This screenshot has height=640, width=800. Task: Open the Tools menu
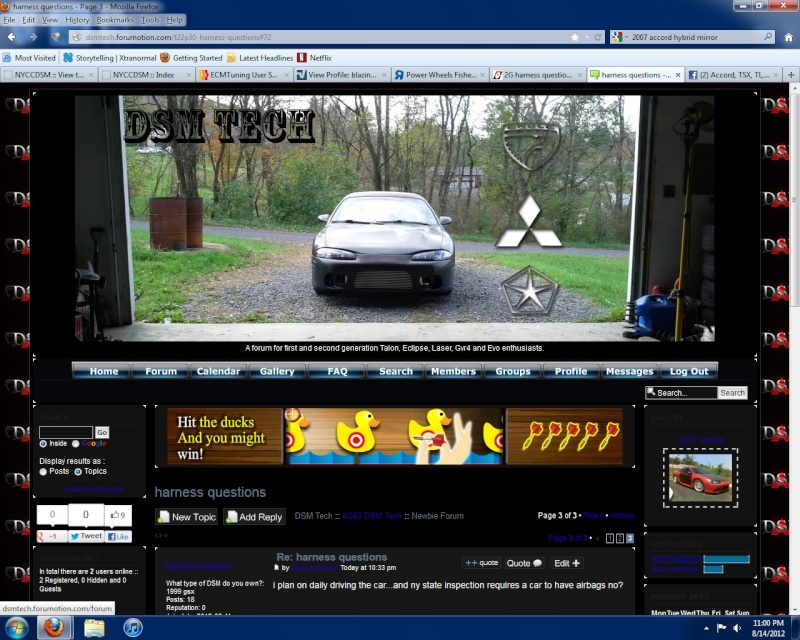pyautogui.click(x=151, y=20)
